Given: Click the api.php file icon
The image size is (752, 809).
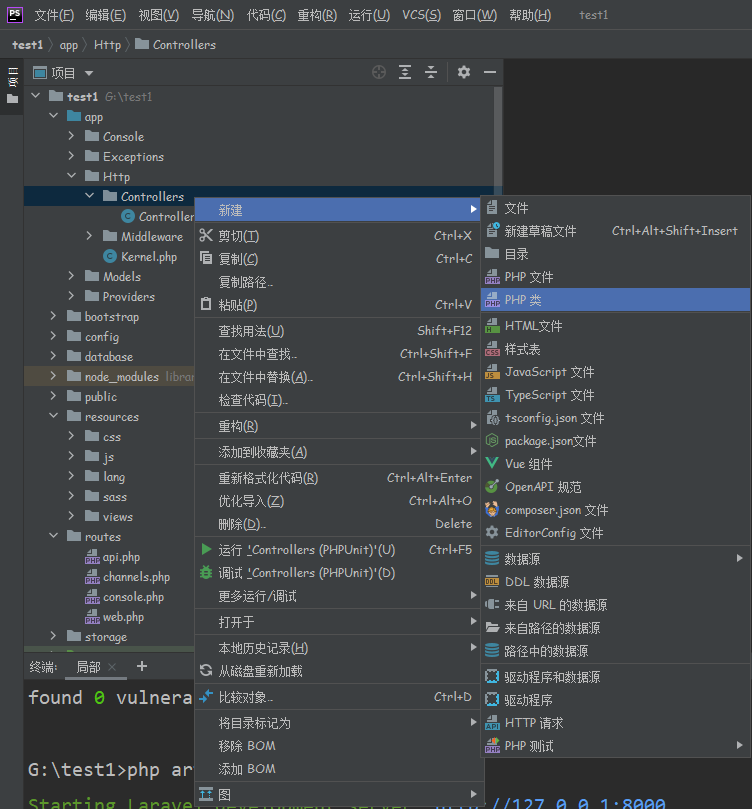Looking at the screenshot, I should click(92, 557).
